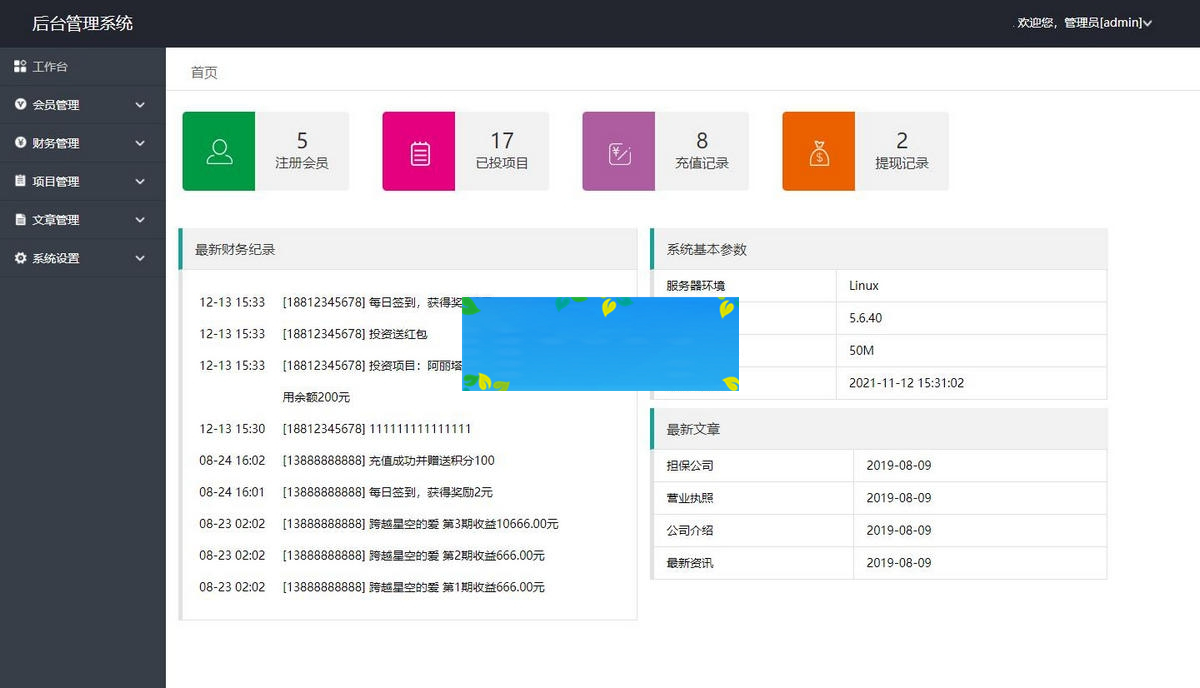Click the 系统设置 gear icon
This screenshot has height=688, width=1200.
coord(20,257)
